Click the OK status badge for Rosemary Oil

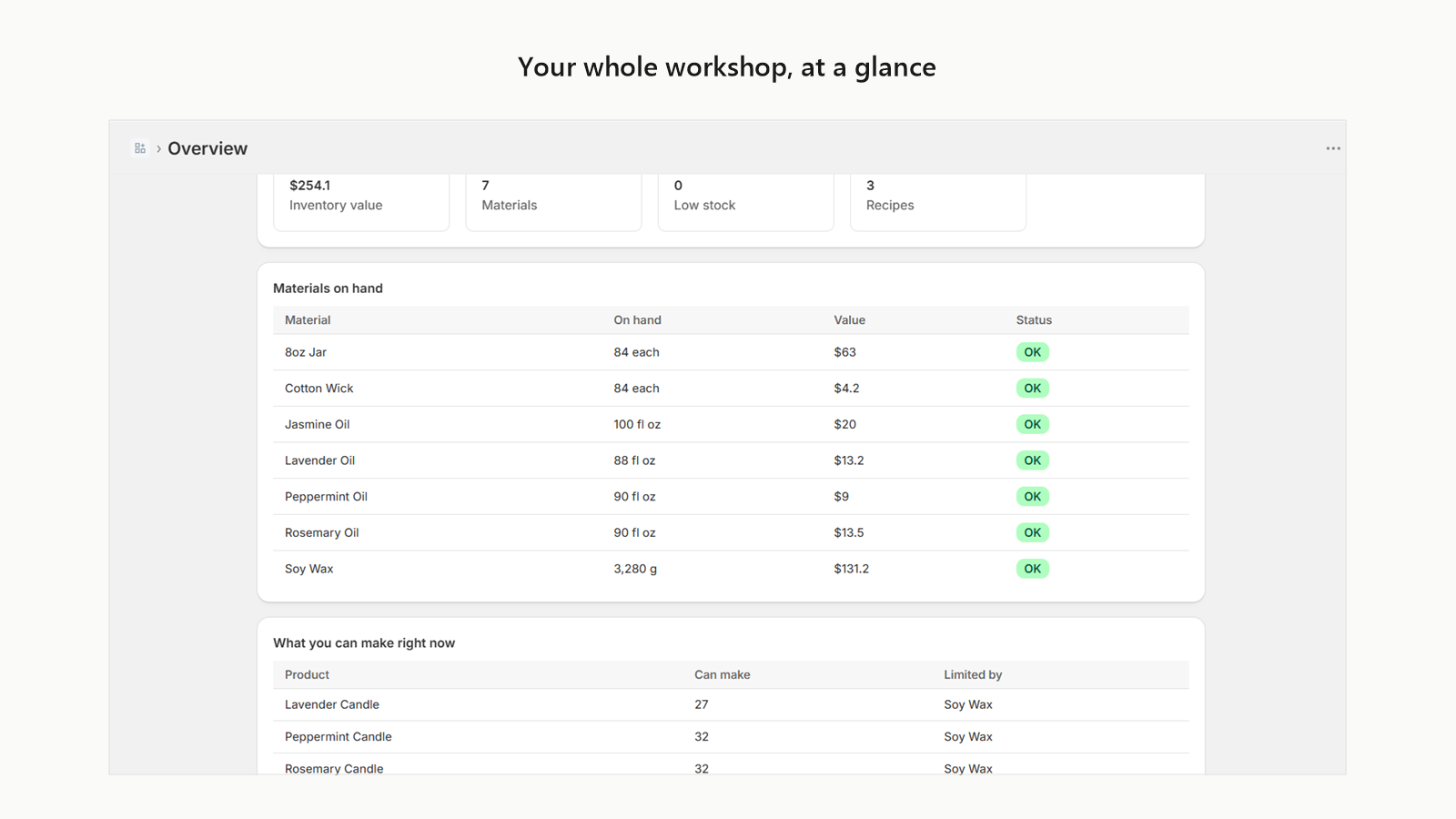tap(1032, 532)
